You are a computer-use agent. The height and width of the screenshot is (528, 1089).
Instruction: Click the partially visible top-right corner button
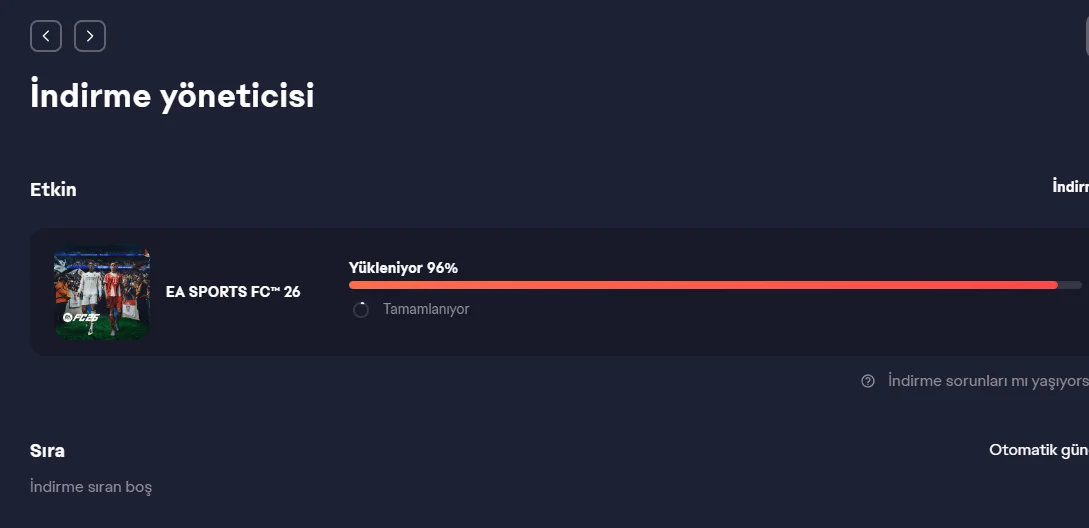tap(1086, 36)
